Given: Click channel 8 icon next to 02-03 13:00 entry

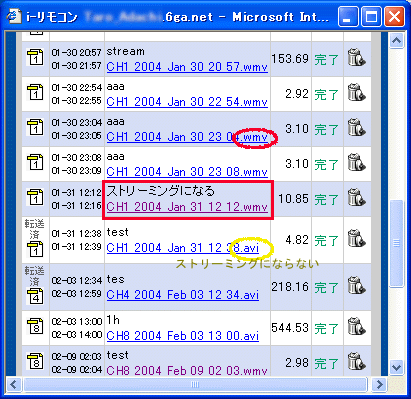Looking at the screenshot, I should [x=35, y=327].
